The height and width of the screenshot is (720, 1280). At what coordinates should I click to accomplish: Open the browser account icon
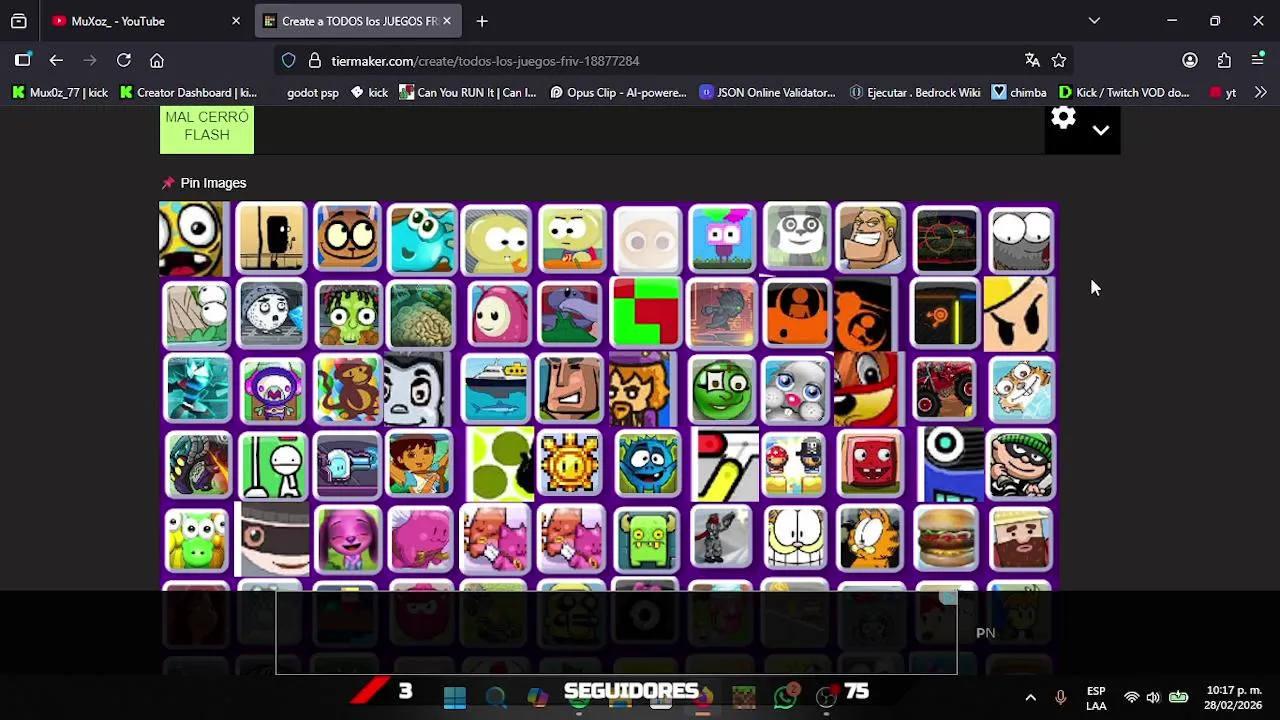click(1190, 60)
